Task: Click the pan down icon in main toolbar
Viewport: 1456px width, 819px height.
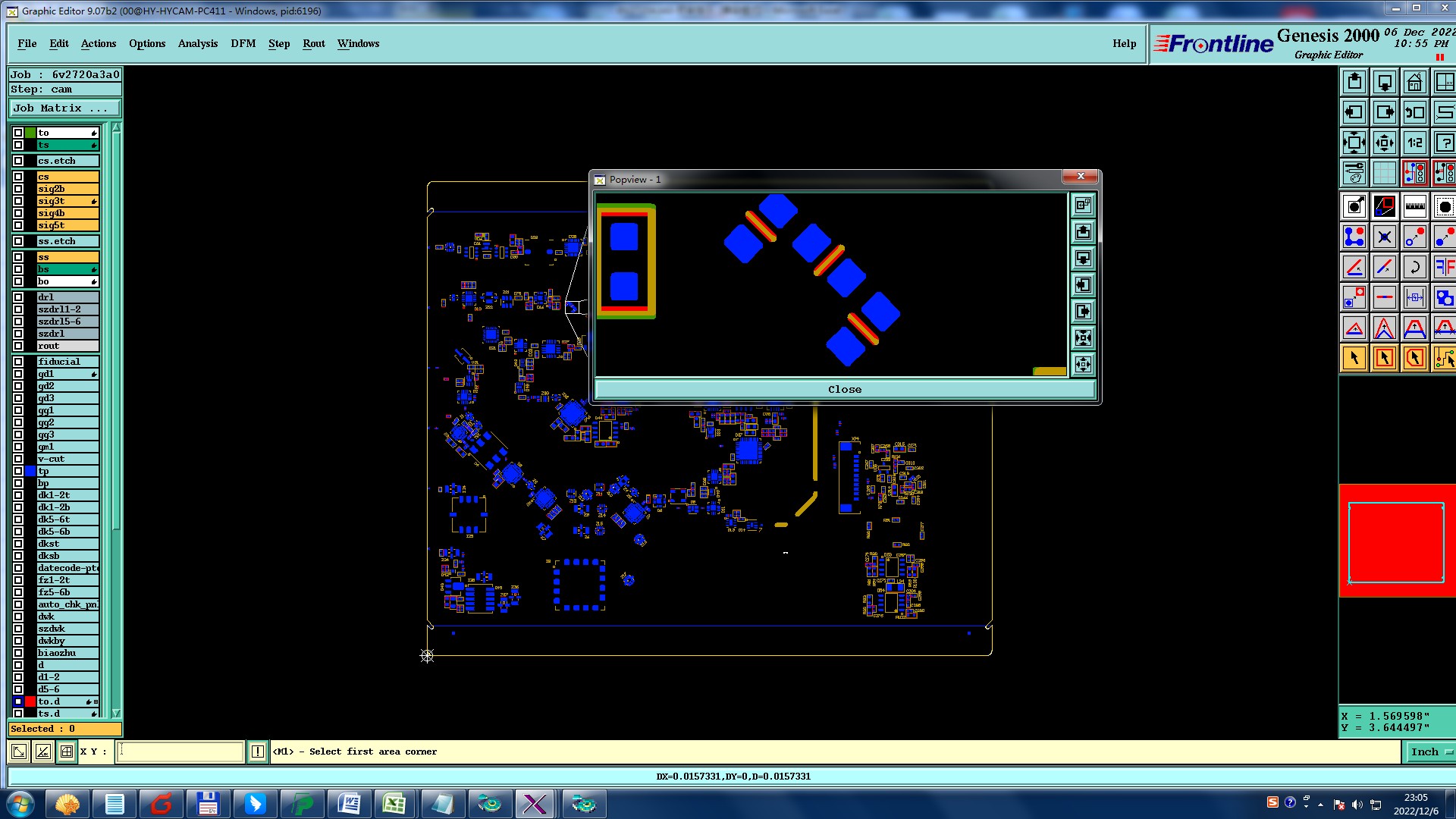Action: click(x=1385, y=82)
